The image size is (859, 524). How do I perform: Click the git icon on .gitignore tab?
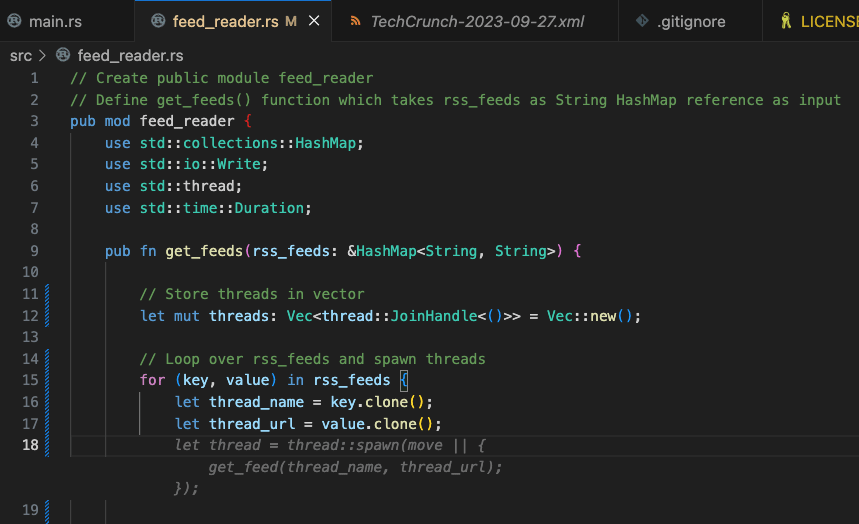[642, 21]
